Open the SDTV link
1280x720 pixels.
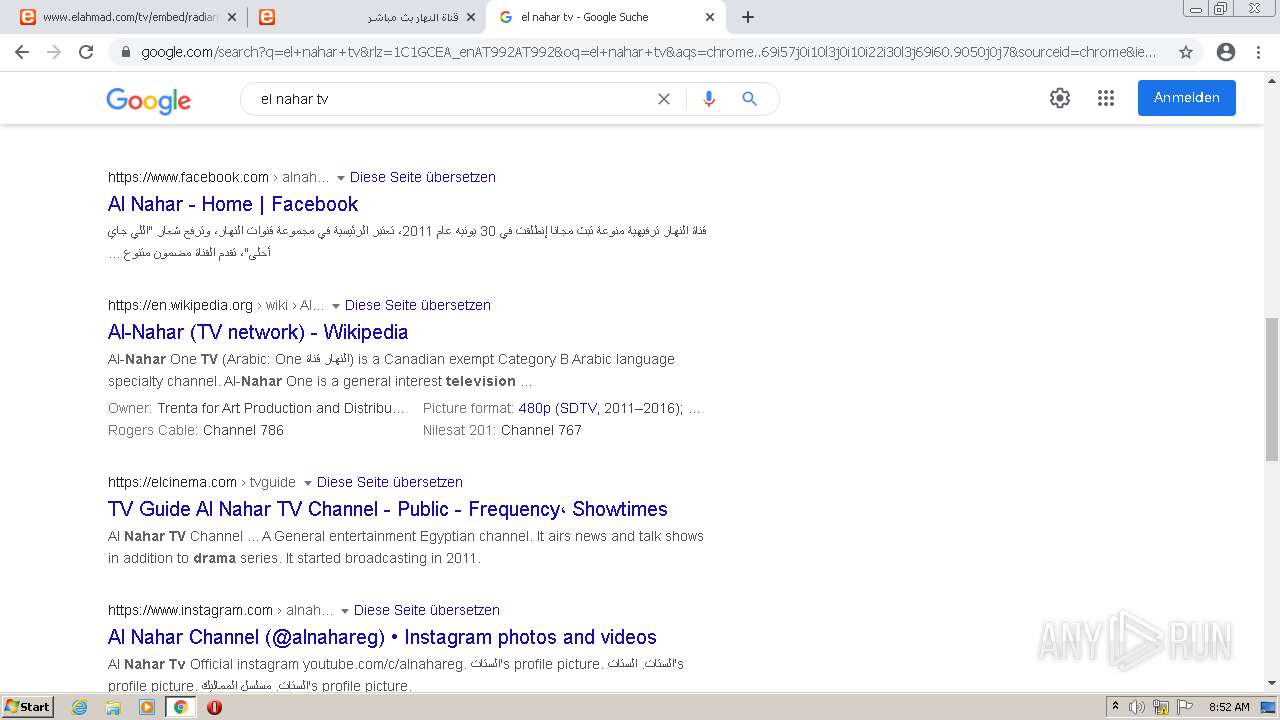point(578,408)
